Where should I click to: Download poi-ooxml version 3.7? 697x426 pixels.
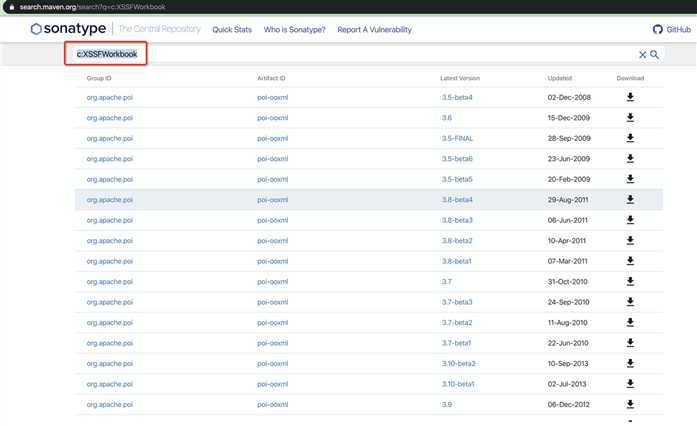click(630, 281)
